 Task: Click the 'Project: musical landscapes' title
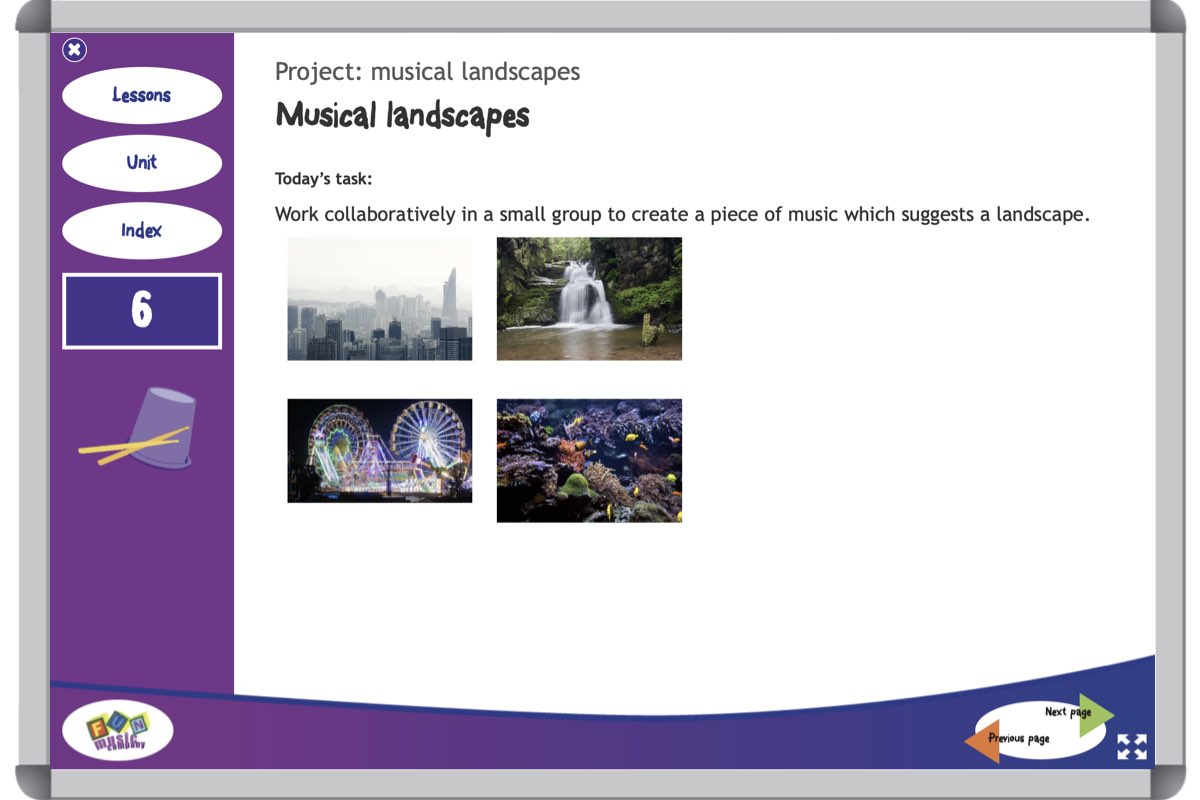point(427,72)
